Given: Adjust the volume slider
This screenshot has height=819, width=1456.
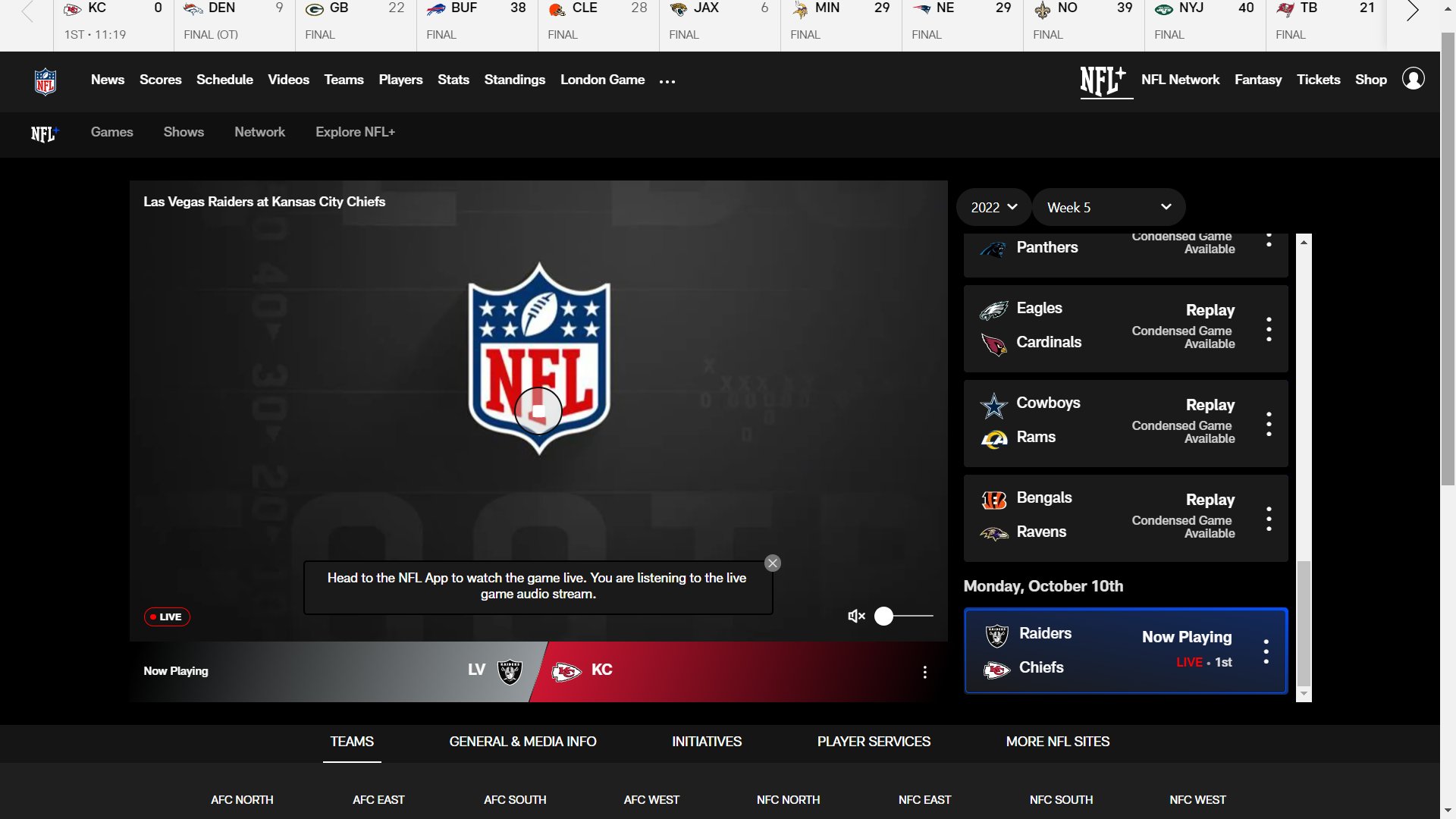Looking at the screenshot, I should pos(886,617).
